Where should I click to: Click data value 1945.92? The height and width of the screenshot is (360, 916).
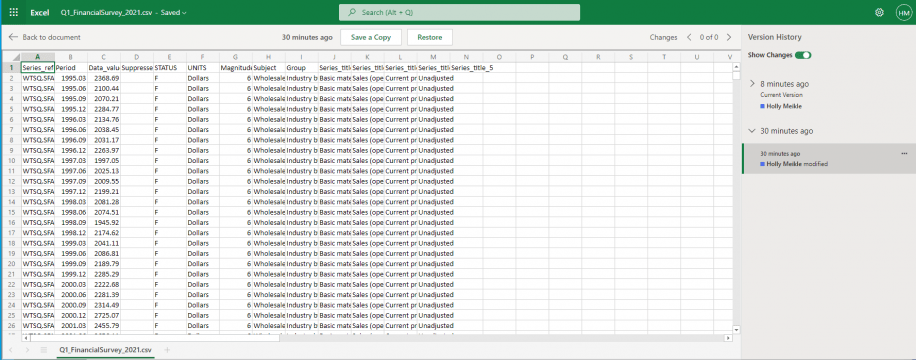pyautogui.click(x=103, y=222)
